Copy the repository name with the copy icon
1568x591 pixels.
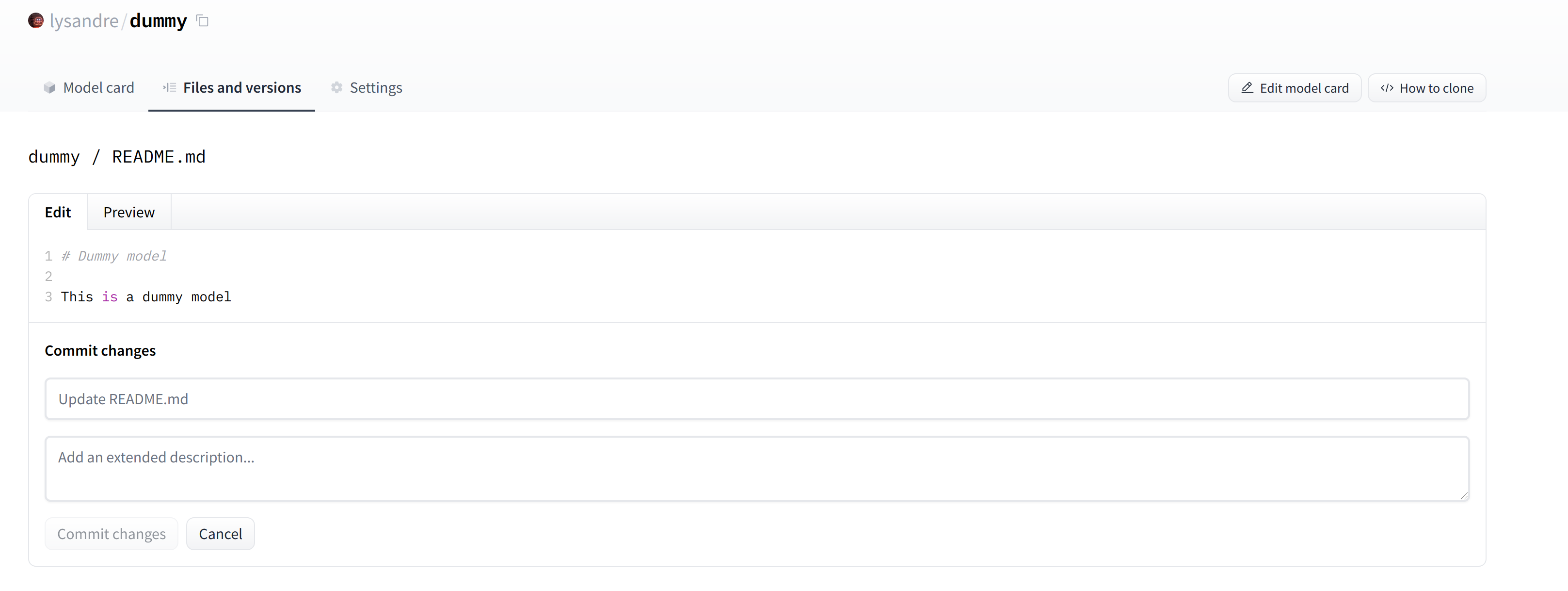coord(202,20)
